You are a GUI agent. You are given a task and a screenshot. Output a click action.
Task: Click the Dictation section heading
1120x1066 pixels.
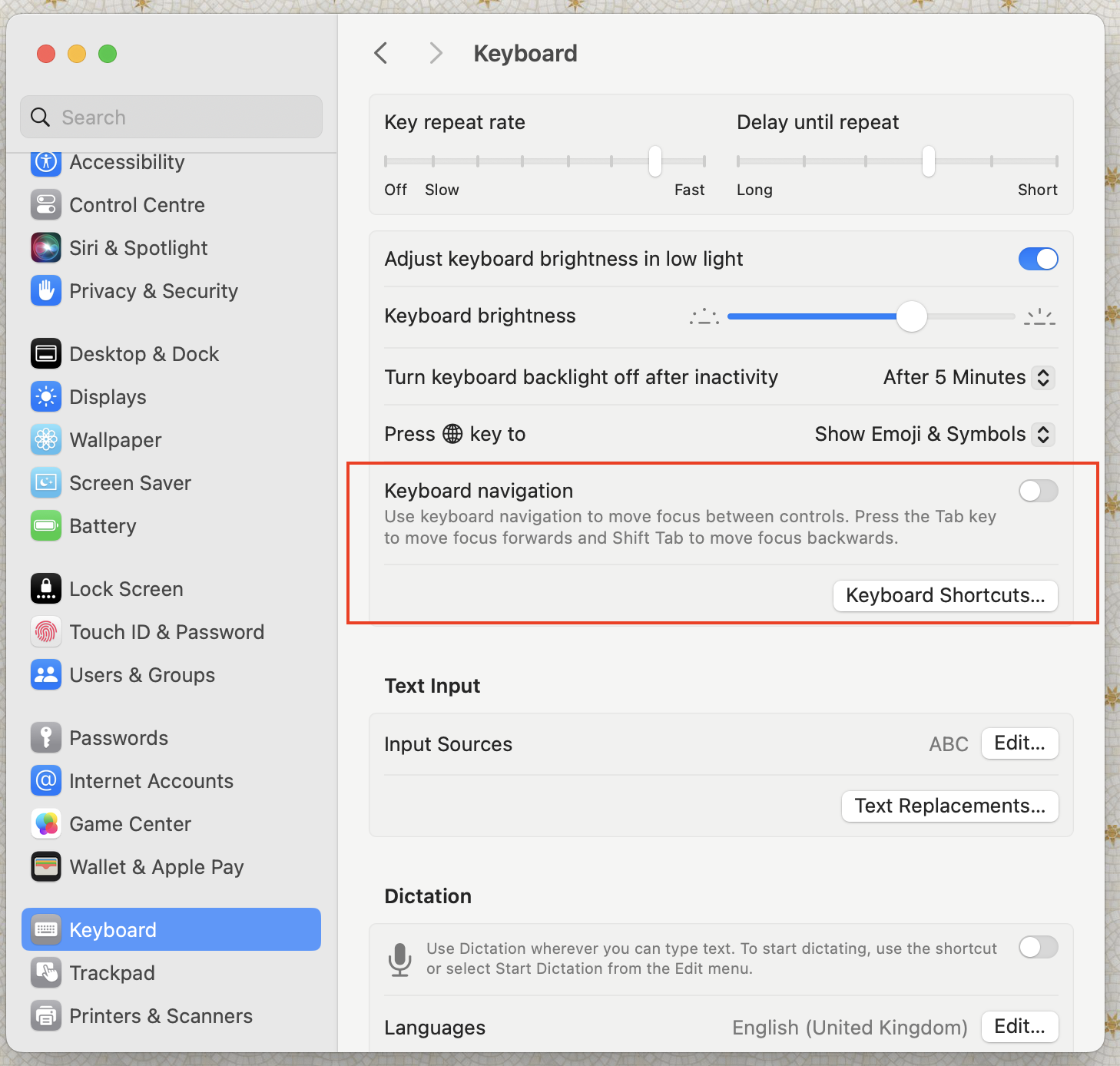point(428,896)
